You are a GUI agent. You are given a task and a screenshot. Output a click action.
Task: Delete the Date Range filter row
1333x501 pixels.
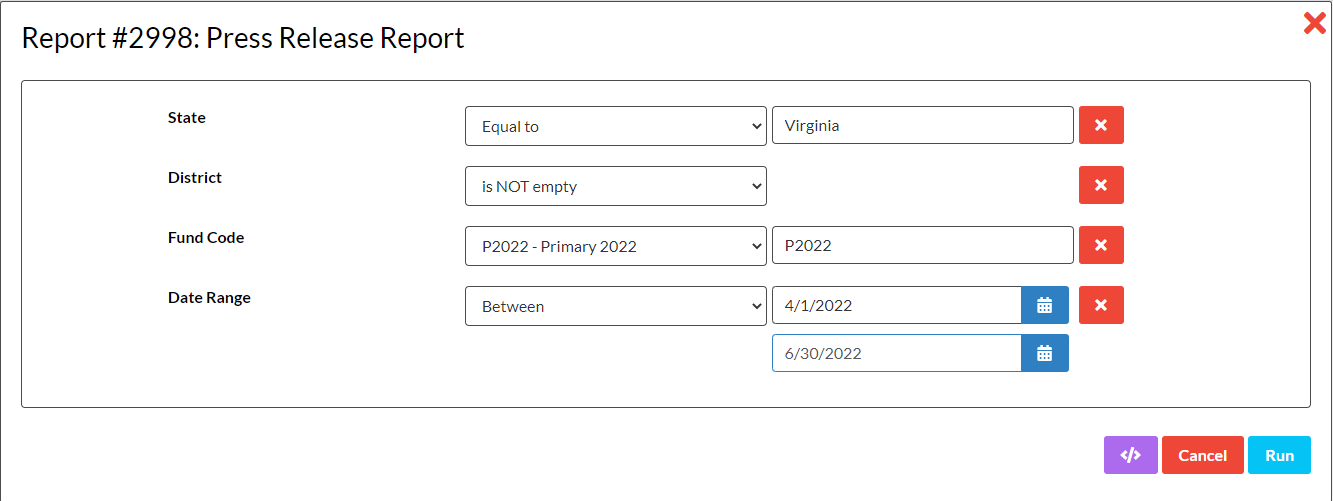pyautogui.click(x=1101, y=305)
